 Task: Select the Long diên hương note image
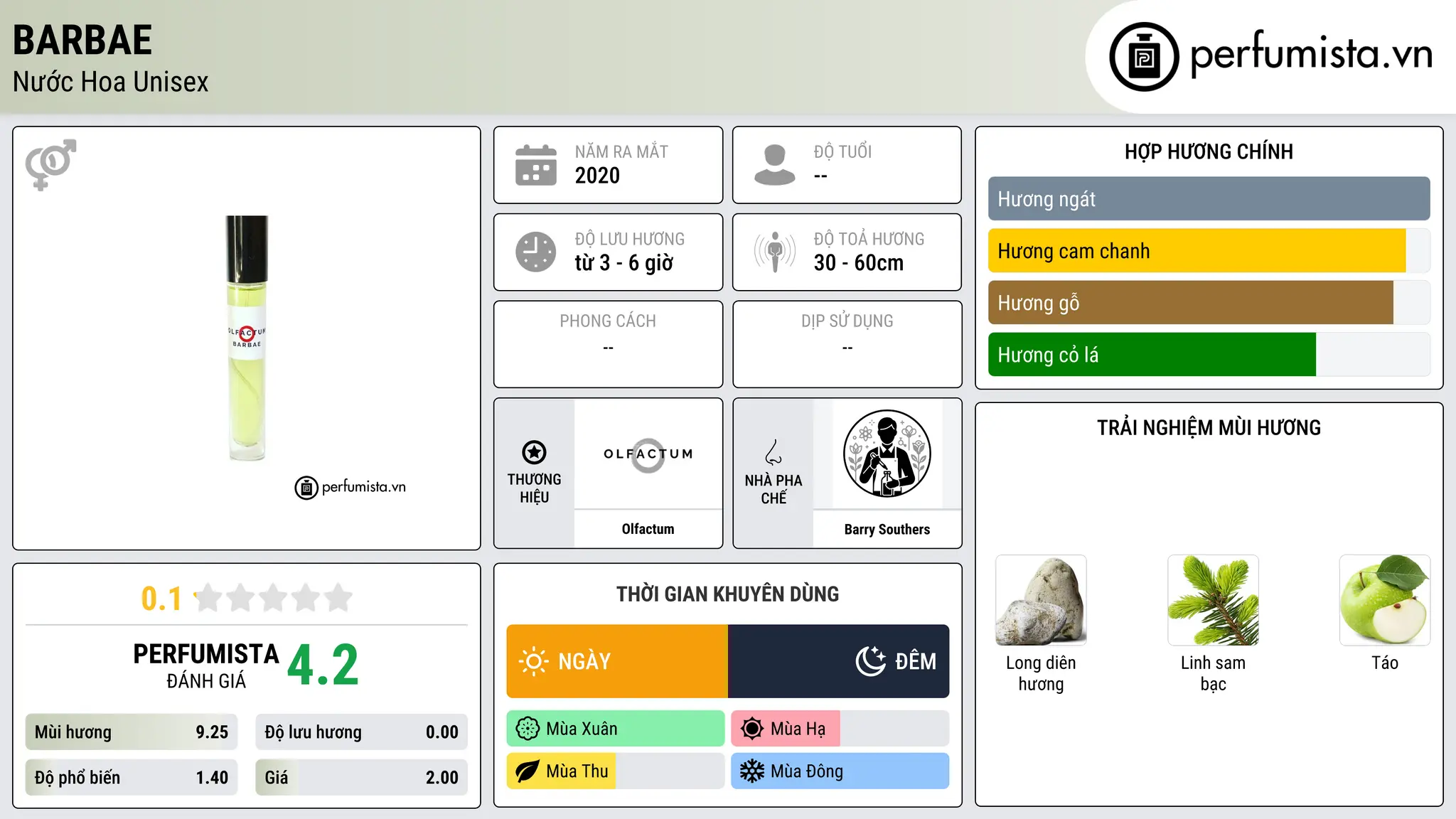point(1041,600)
